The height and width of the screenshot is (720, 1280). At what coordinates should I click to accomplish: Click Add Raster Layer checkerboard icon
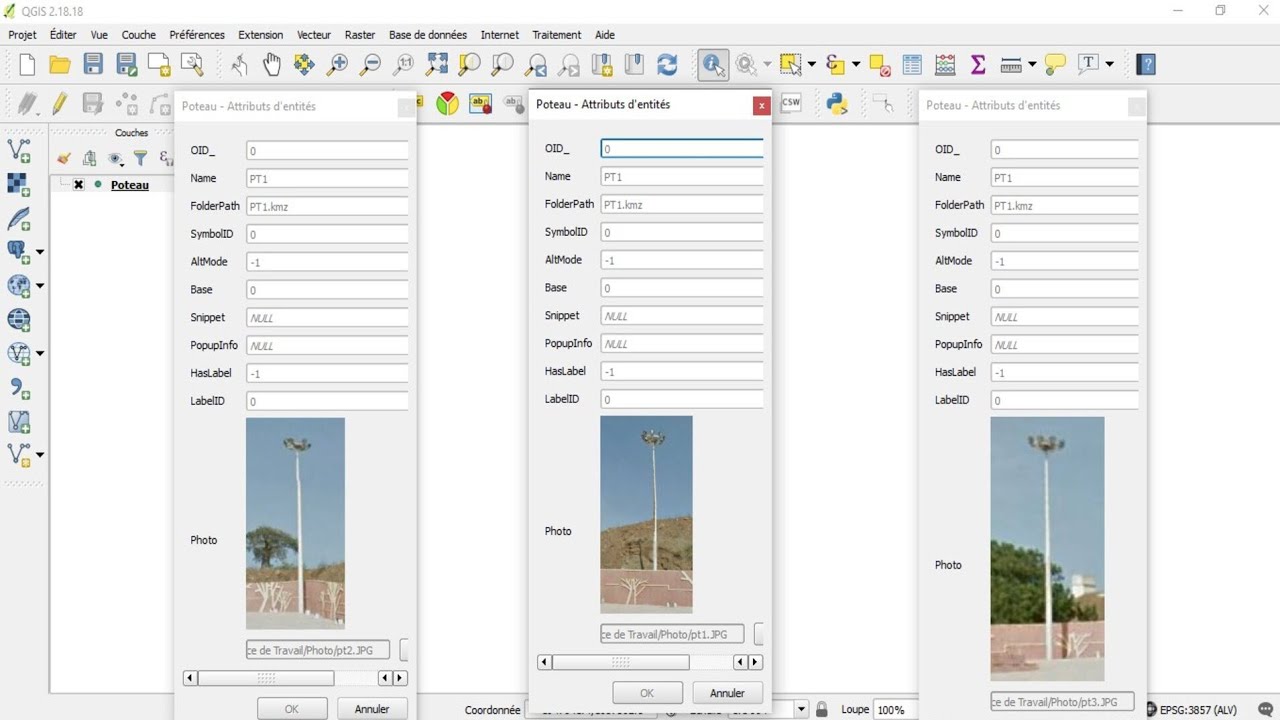click(19, 184)
